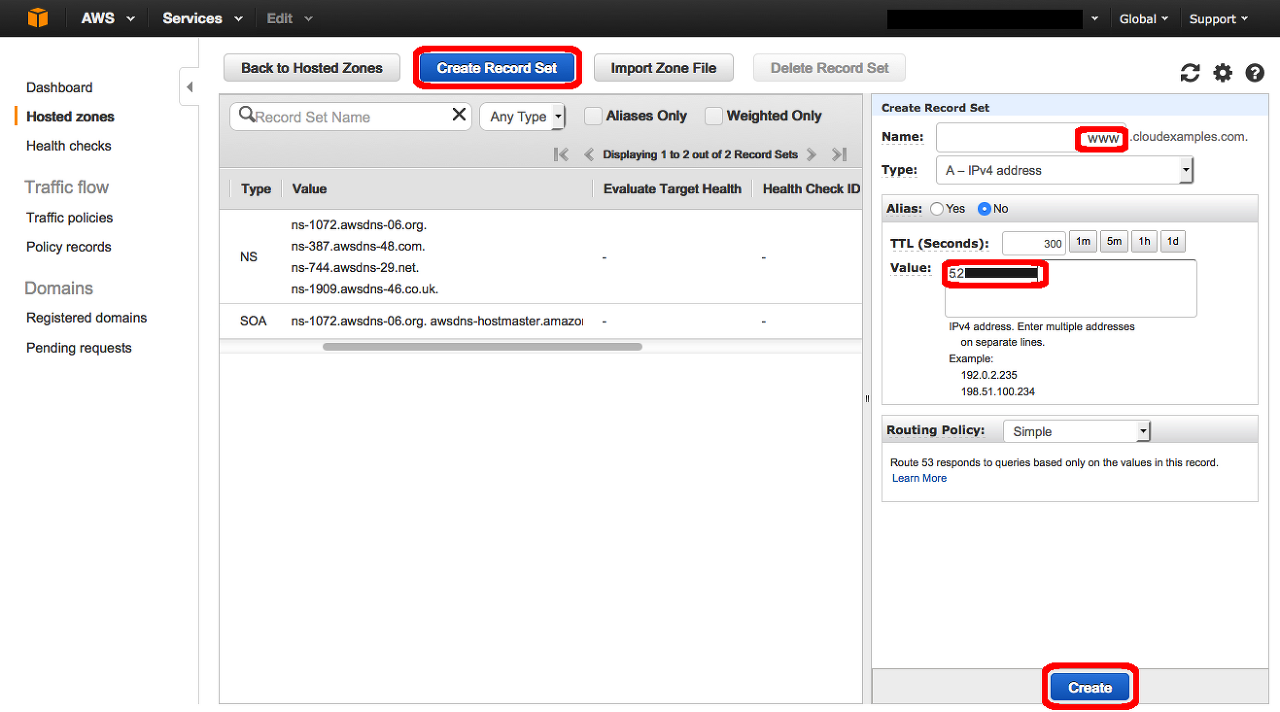The width and height of the screenshot is (1280, 712).
Task: Collapse the left navigation panel arrow
Action: coord(190,87)
